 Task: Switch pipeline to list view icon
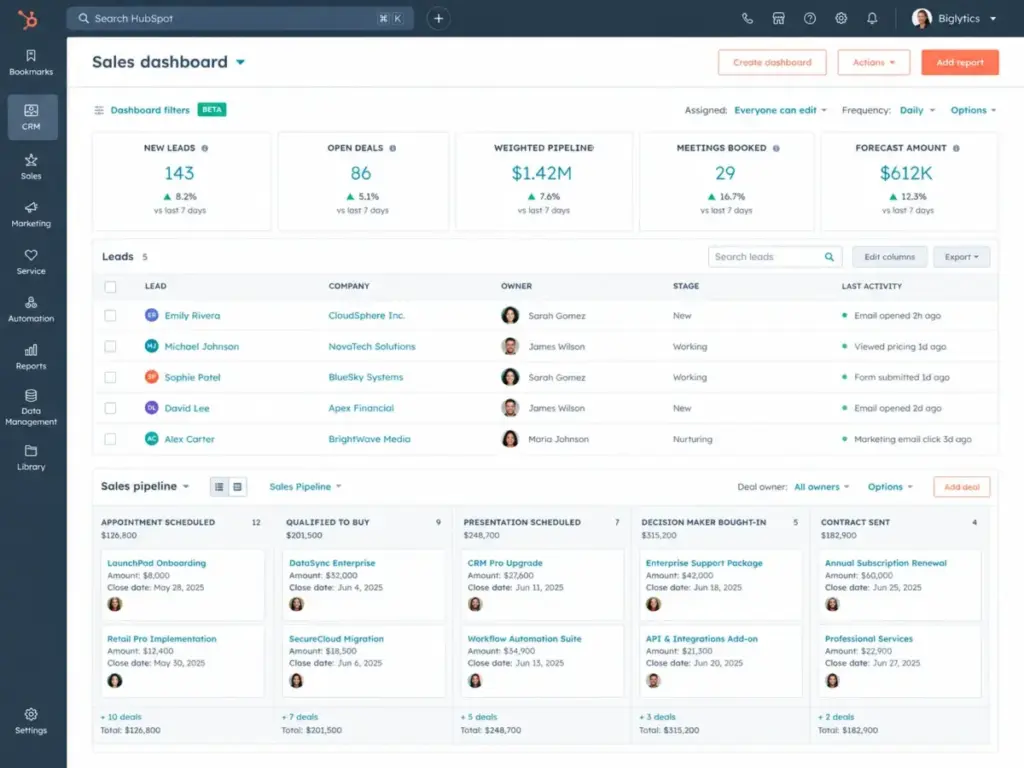(219, 487)
